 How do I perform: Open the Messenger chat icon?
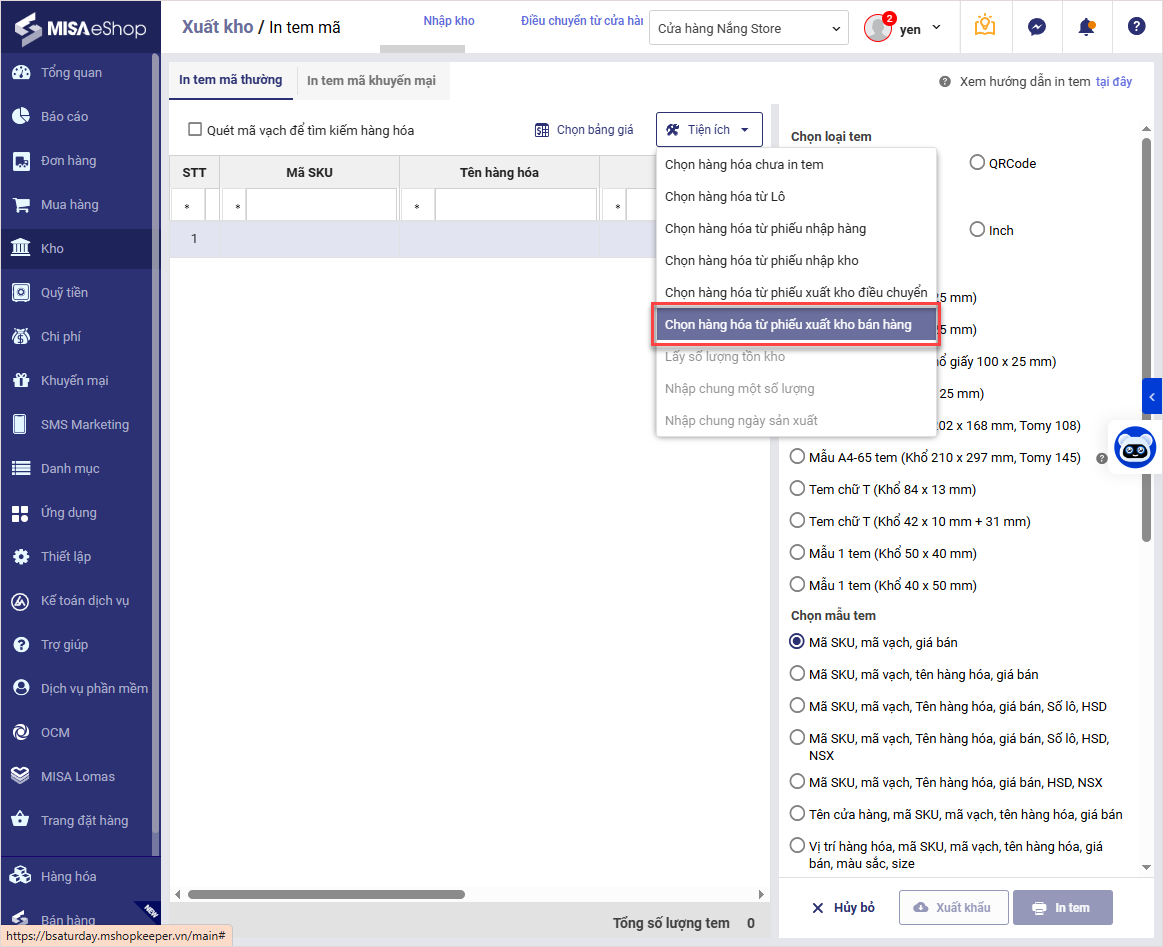point(1036,27)
